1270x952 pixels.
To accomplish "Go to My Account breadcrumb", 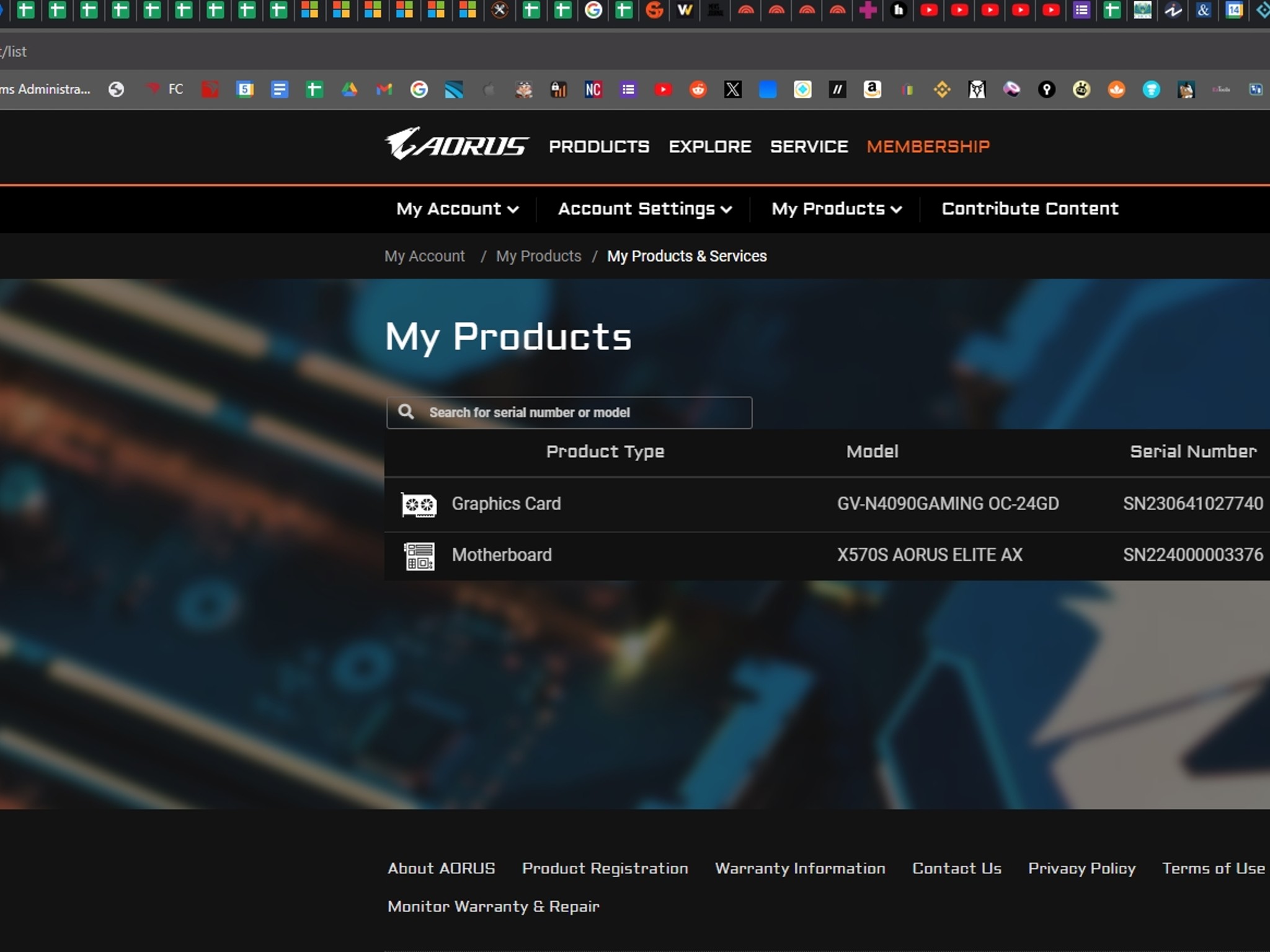I will 425,256.
